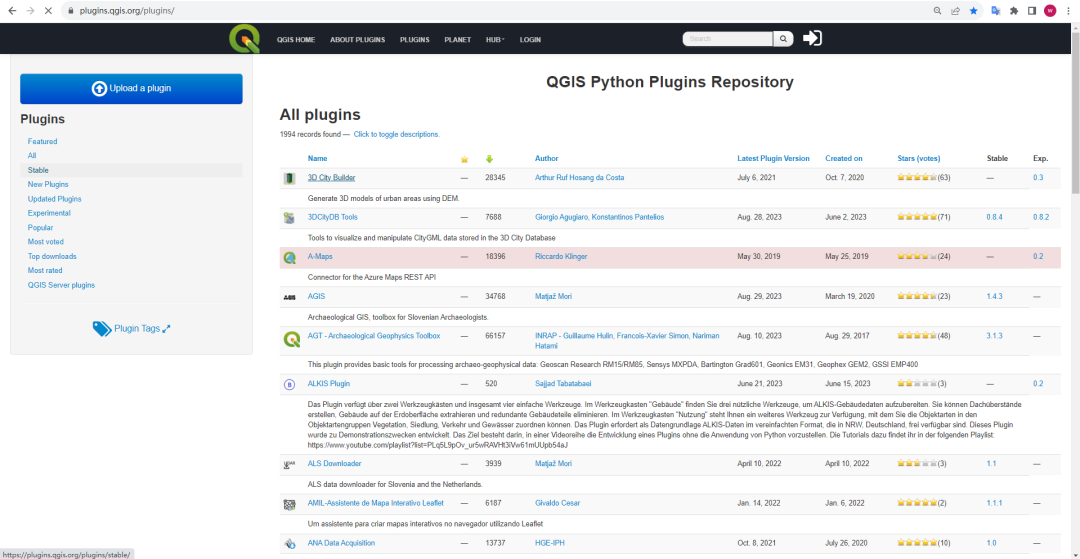Viewport: 1080px width, 559px height.
Task: Toggle the browser side panel icon
Action: [1032, 11]
